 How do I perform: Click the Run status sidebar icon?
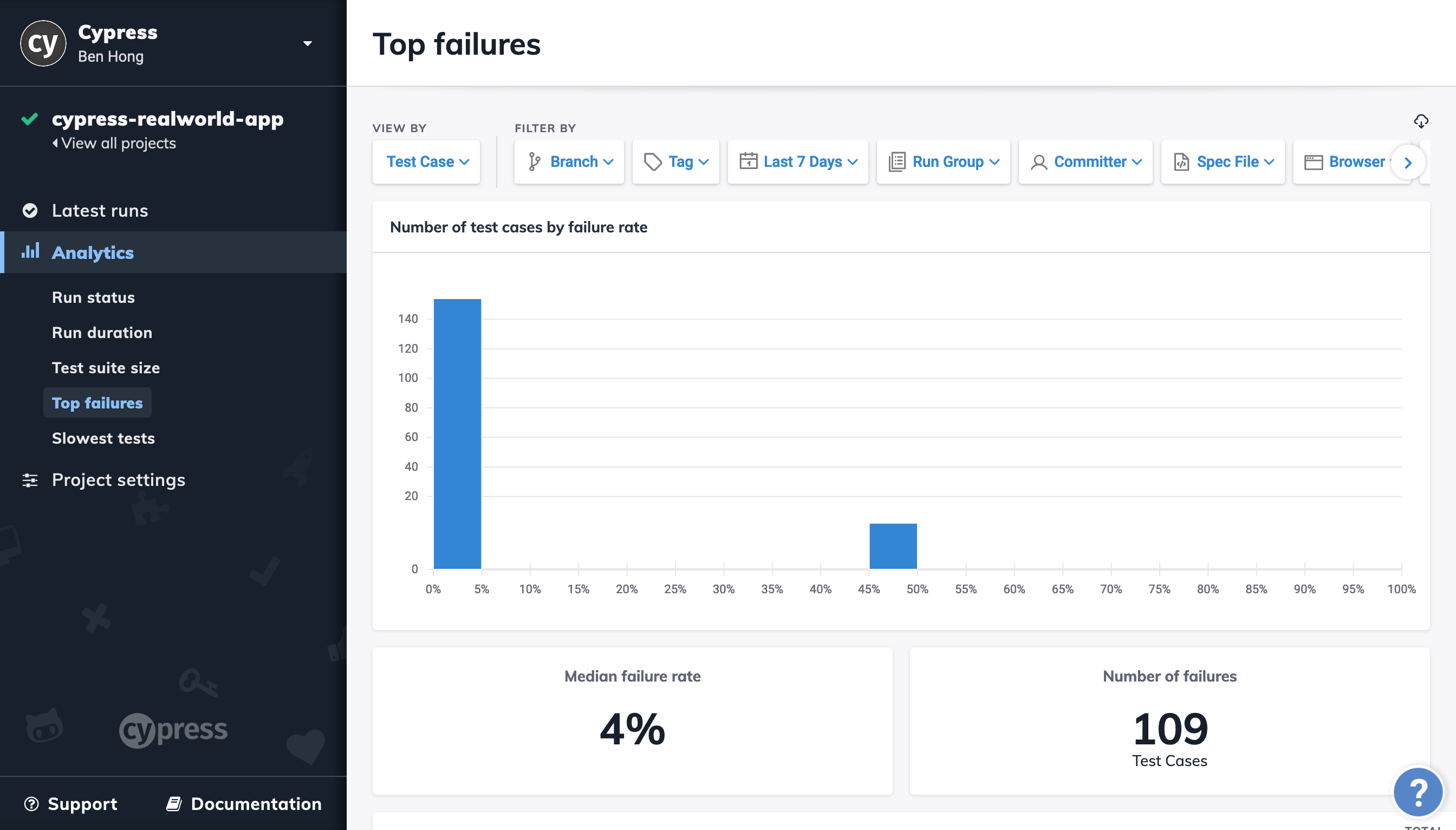[93, 297]
